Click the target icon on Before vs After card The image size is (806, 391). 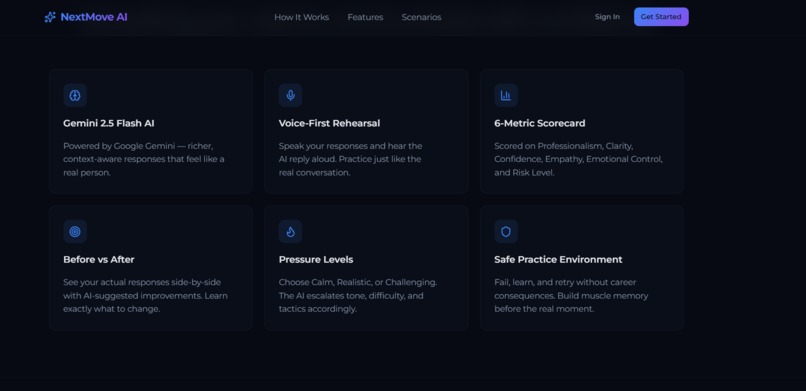[75, 232]
